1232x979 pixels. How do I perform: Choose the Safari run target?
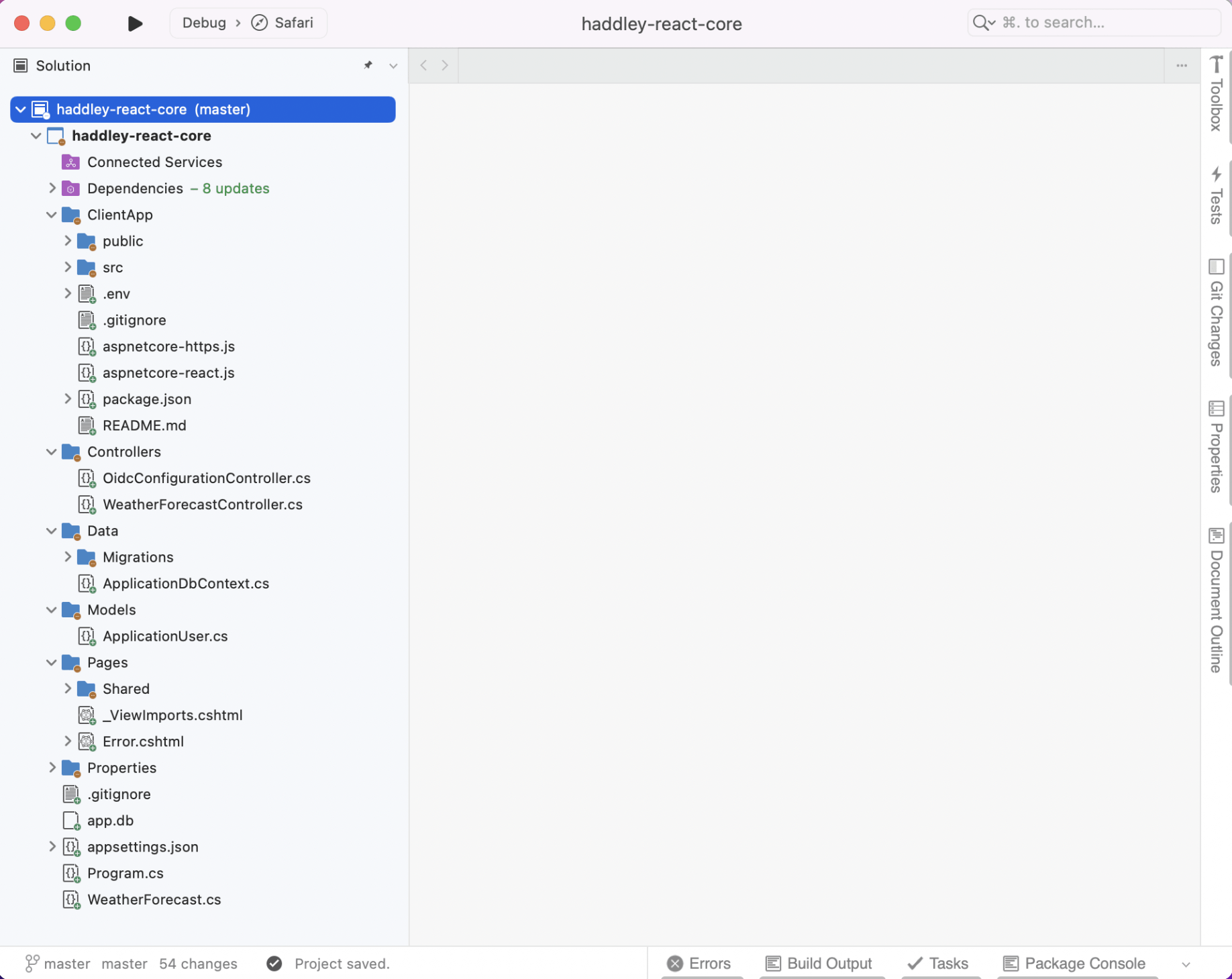(x=283, y=23)
